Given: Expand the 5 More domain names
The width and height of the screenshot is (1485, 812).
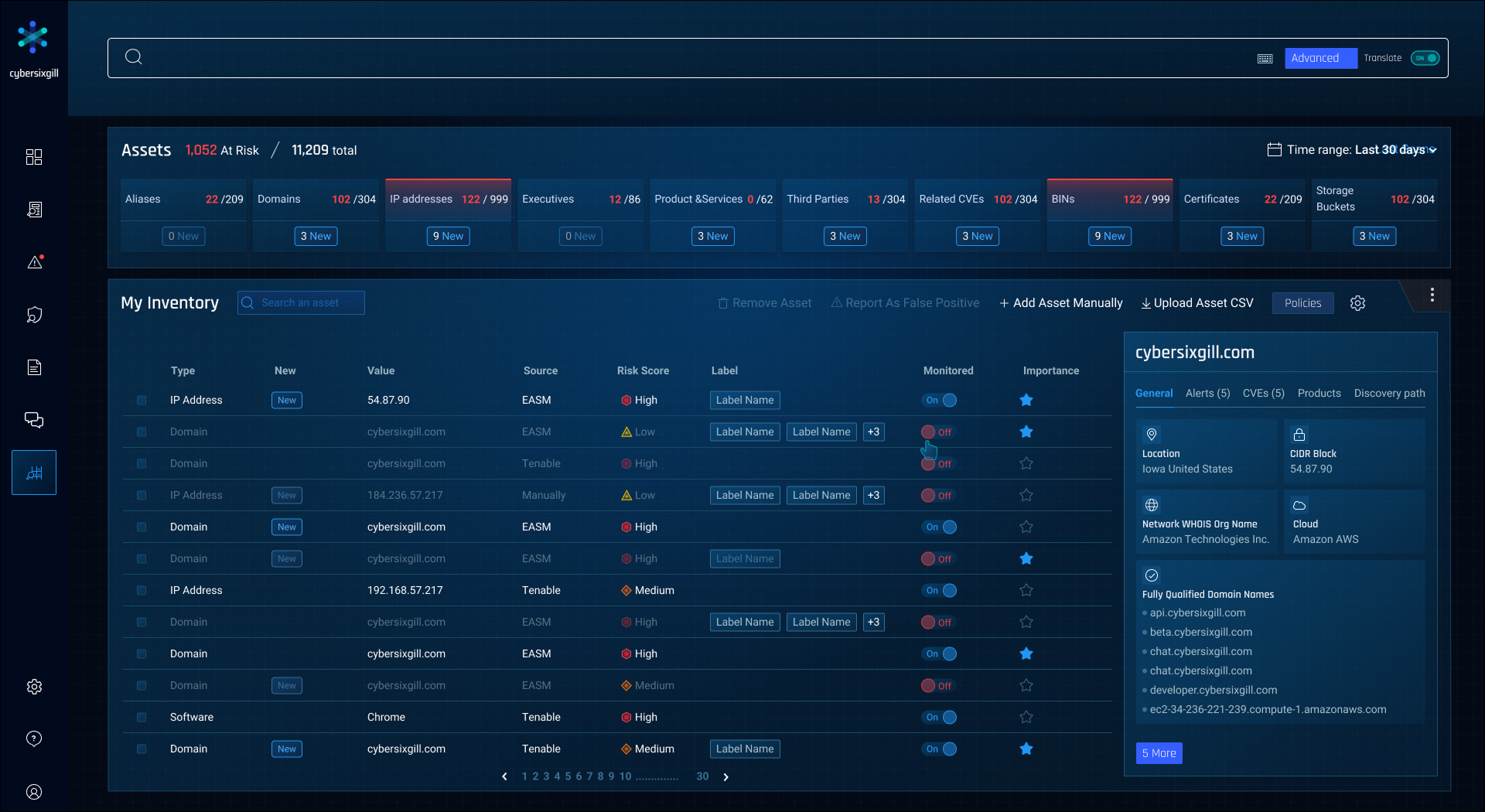Looking at the screenshot, I should pyautogui.click(x=1159, y=753).
